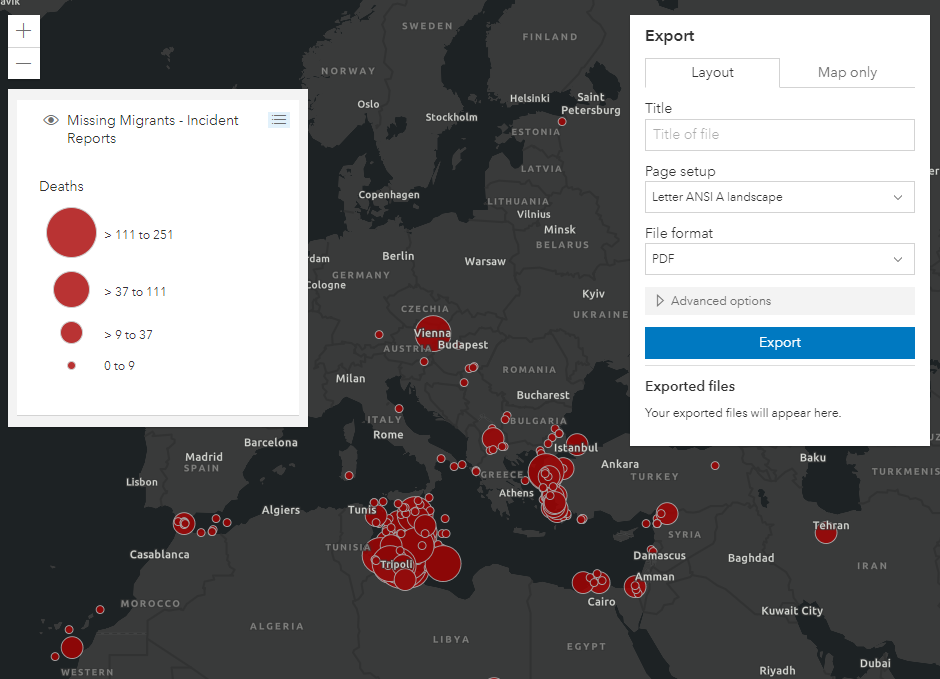Click the 9 to 37 legend circle
This screenshot has width=940, height=679.
click(x=71, y=333)
